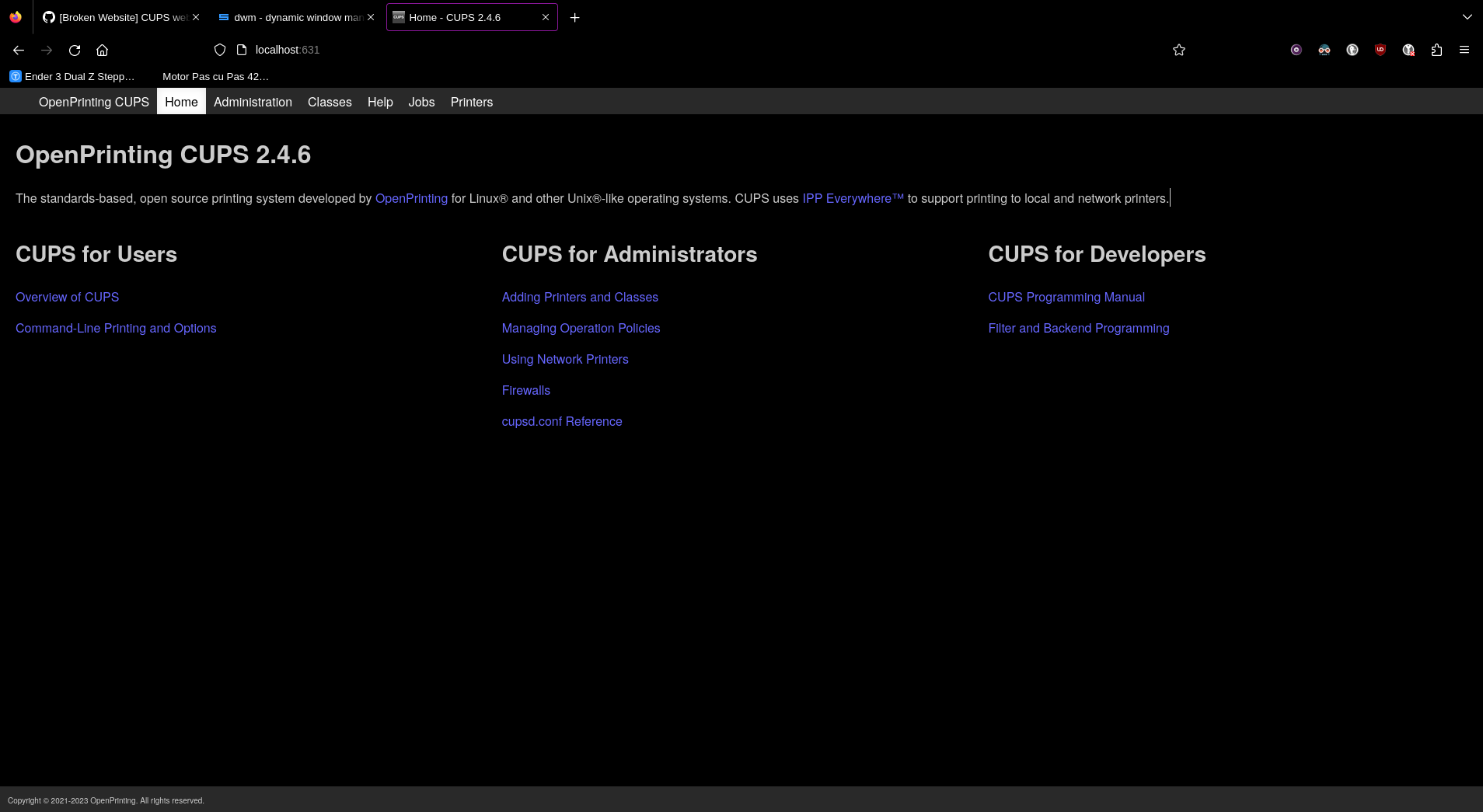
Task: Bookmark this page with the star icon
Action: [x=1178, y=50]
